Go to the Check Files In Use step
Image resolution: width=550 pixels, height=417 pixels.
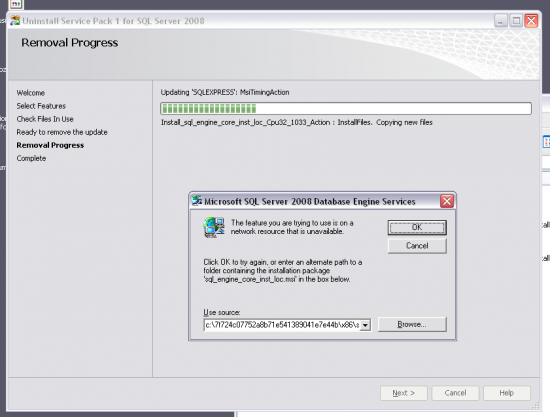click(45, 119)
